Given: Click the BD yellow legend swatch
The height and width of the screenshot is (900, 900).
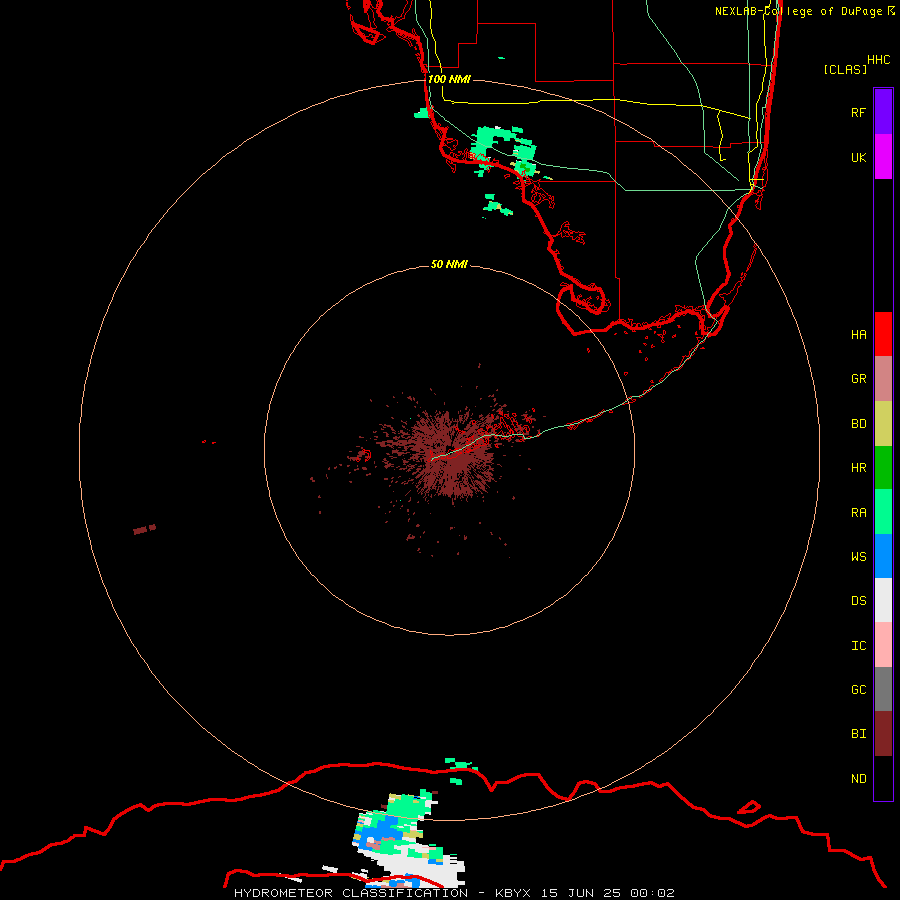Looking at the screenshot, I should tap(883, 424).
